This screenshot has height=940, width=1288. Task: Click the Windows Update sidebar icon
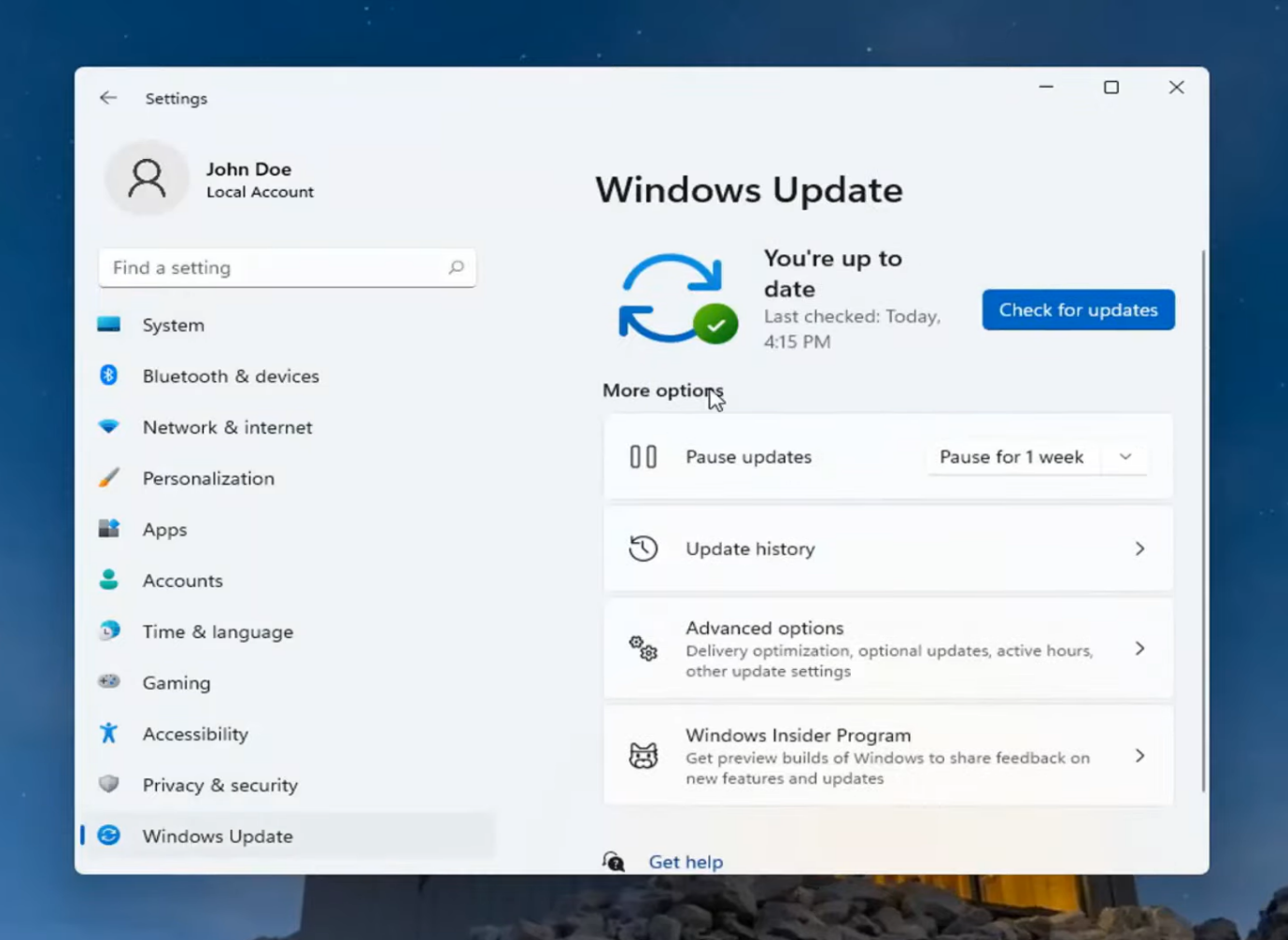point(108,835)
